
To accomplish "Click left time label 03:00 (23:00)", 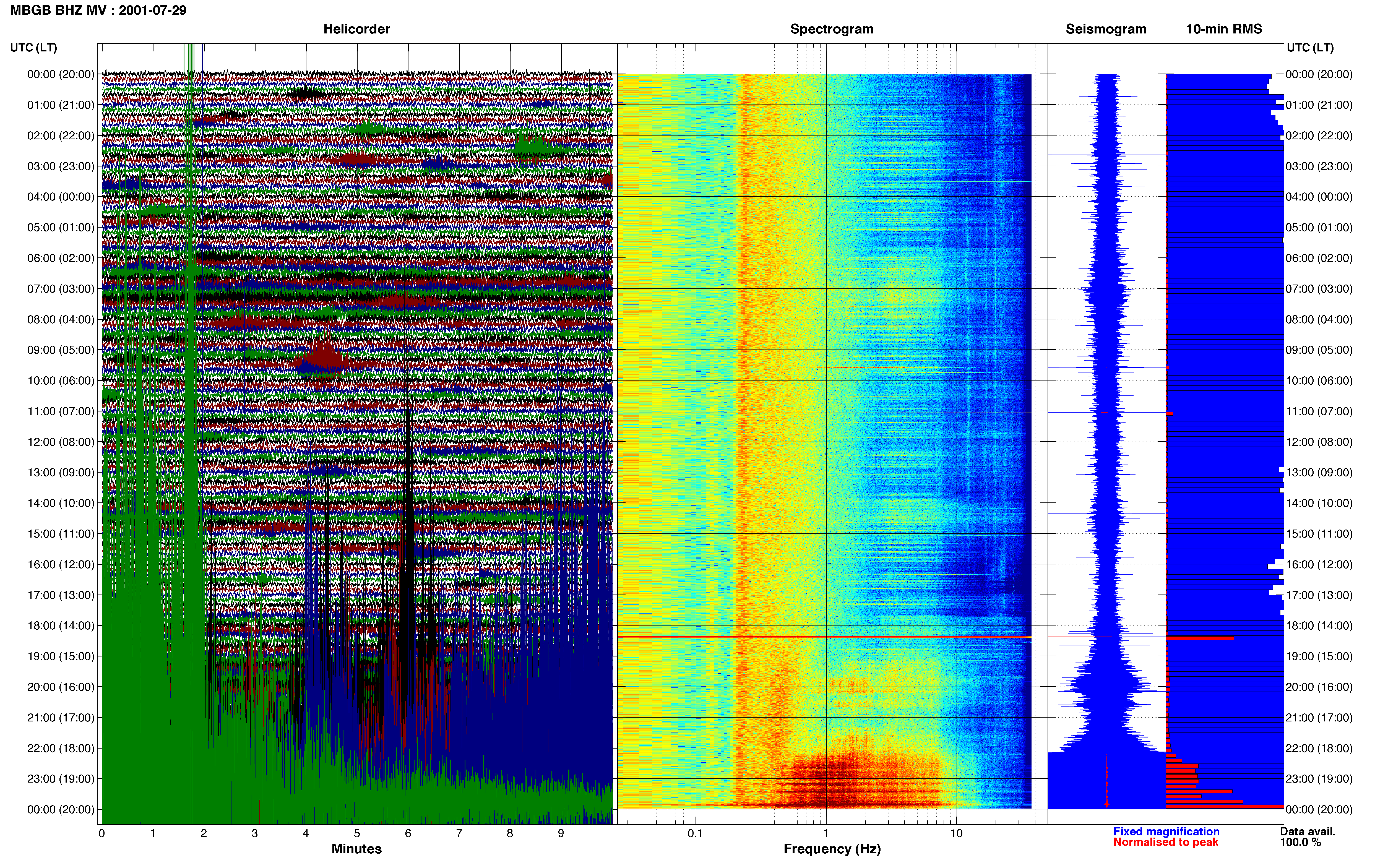I will click(x=61, y=166).
